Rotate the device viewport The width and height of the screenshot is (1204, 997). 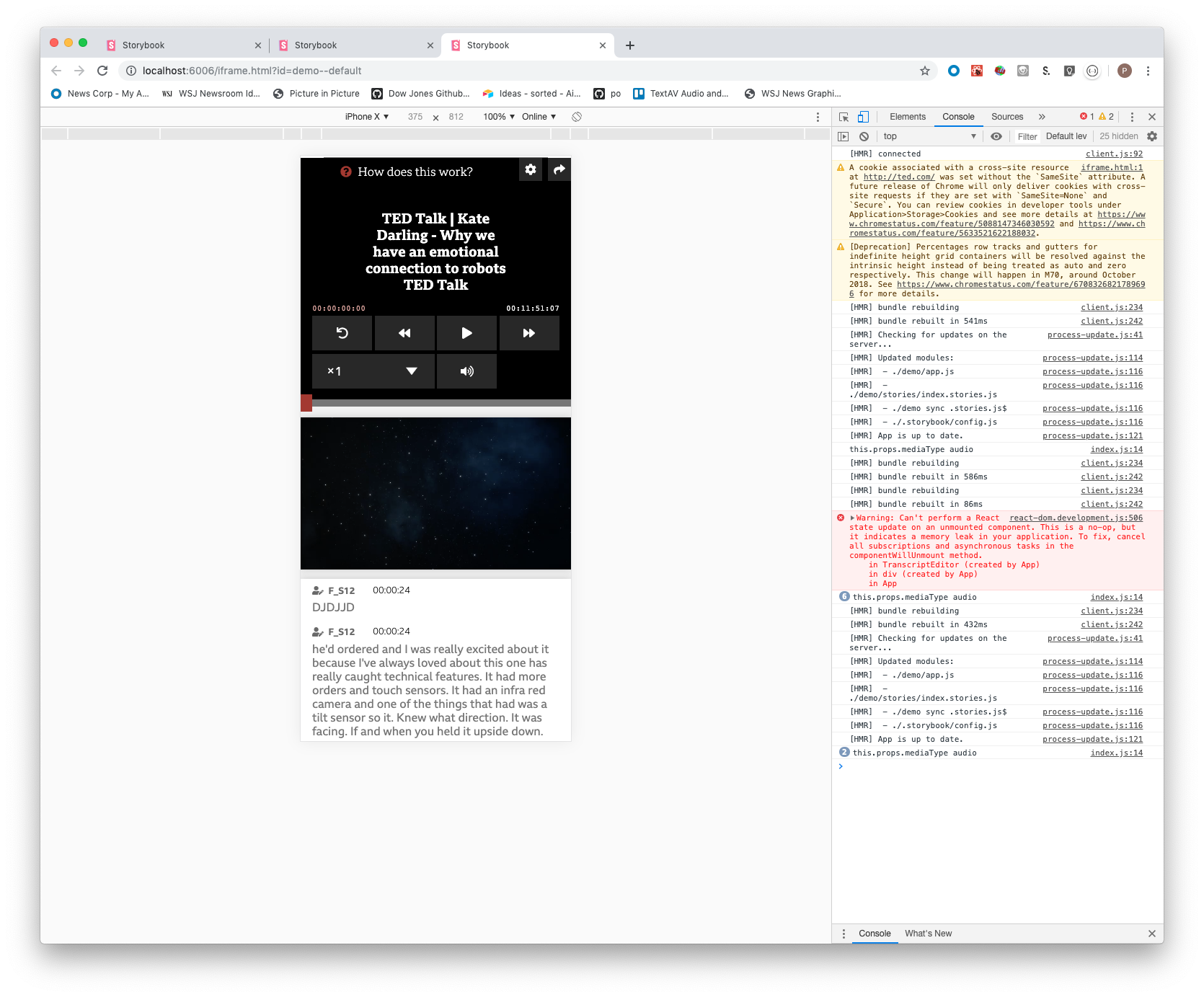pyautogui.click(x=577, y=117)
